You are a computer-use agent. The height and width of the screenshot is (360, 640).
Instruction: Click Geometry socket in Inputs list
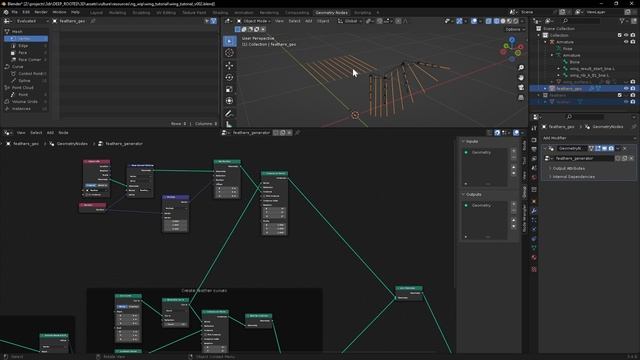[485, 152]
